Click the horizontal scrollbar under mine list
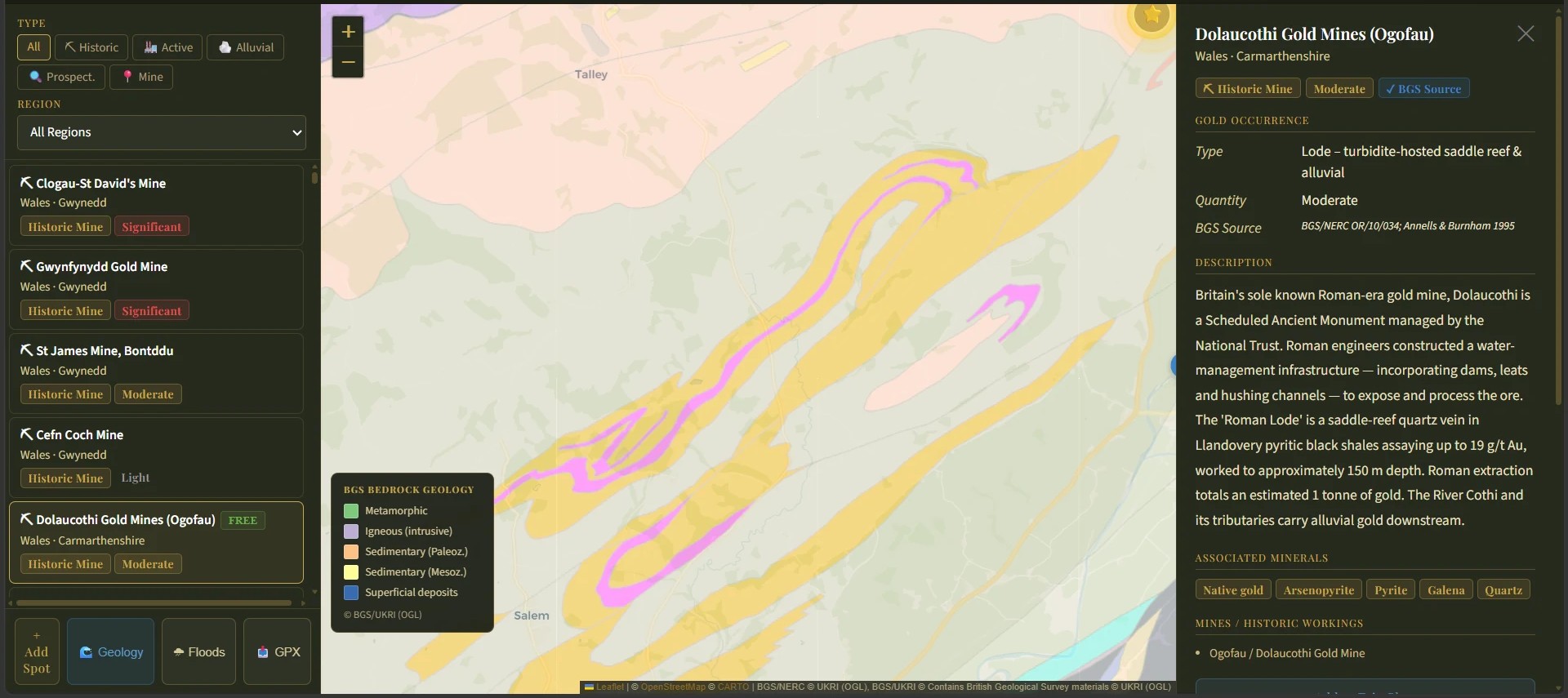 pyautogui.click(x=154, y=603)
